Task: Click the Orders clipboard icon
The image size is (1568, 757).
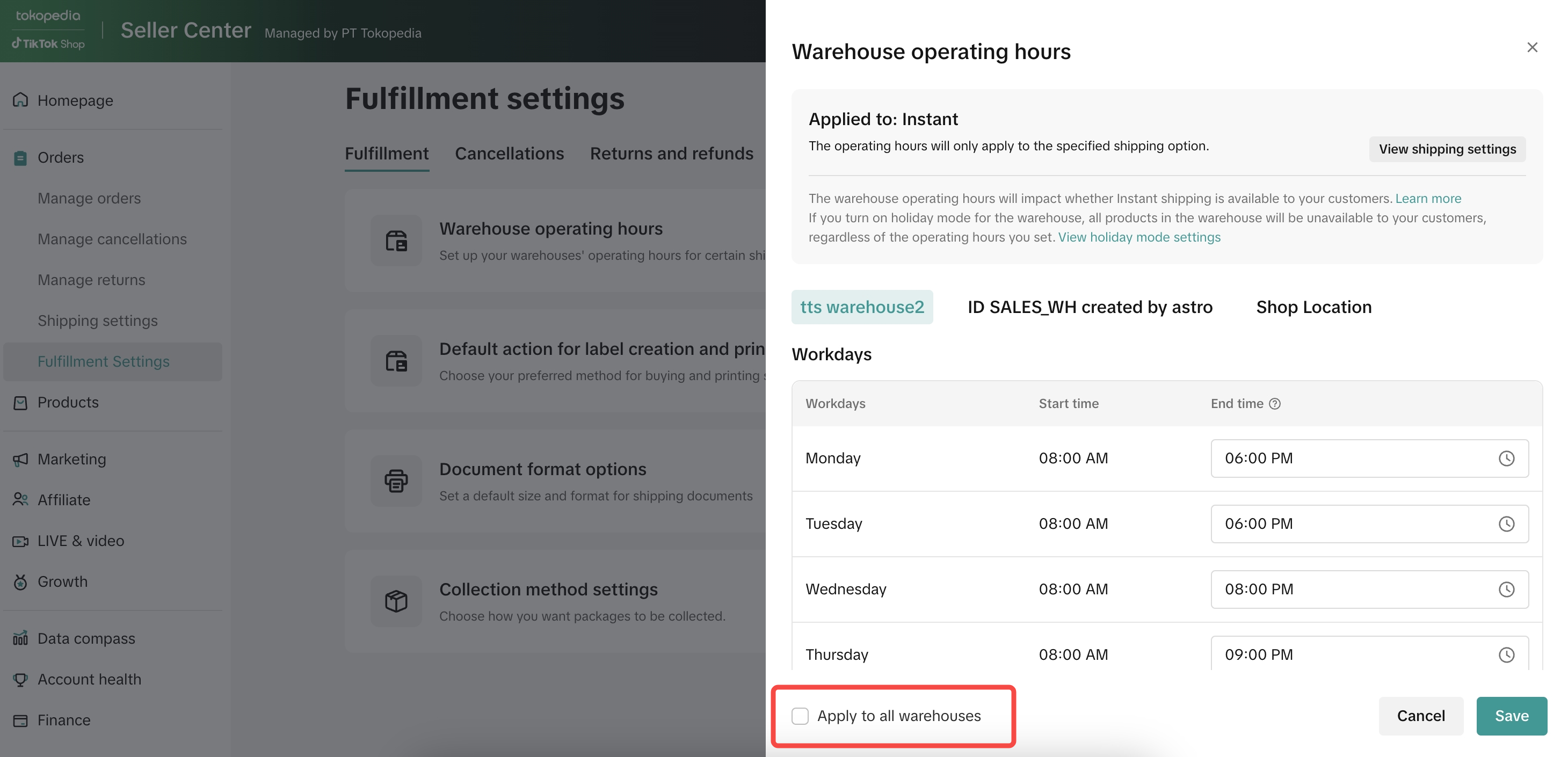Action: pos(21,158)
